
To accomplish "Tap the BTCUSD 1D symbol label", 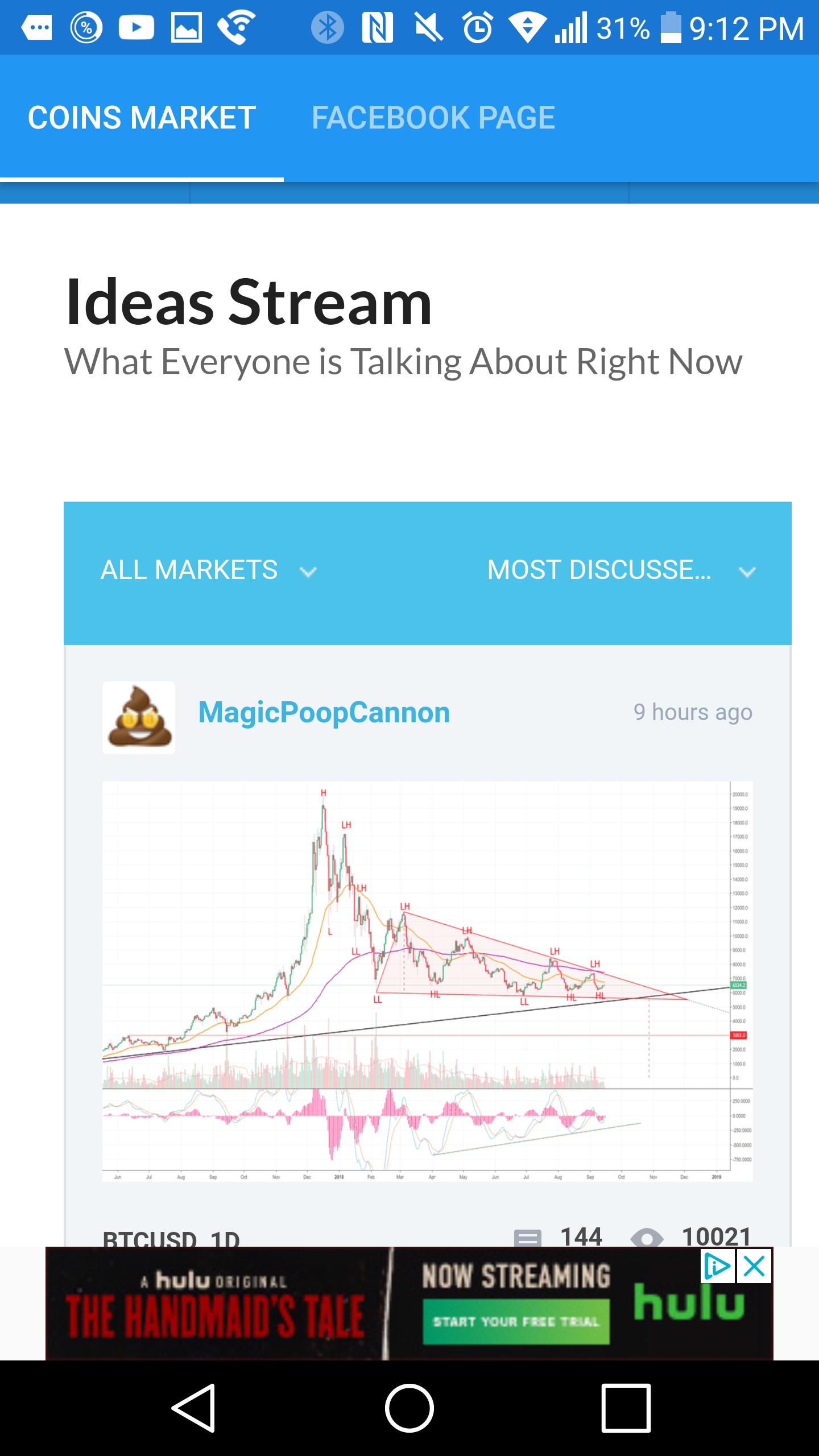I will [171, 1238].
